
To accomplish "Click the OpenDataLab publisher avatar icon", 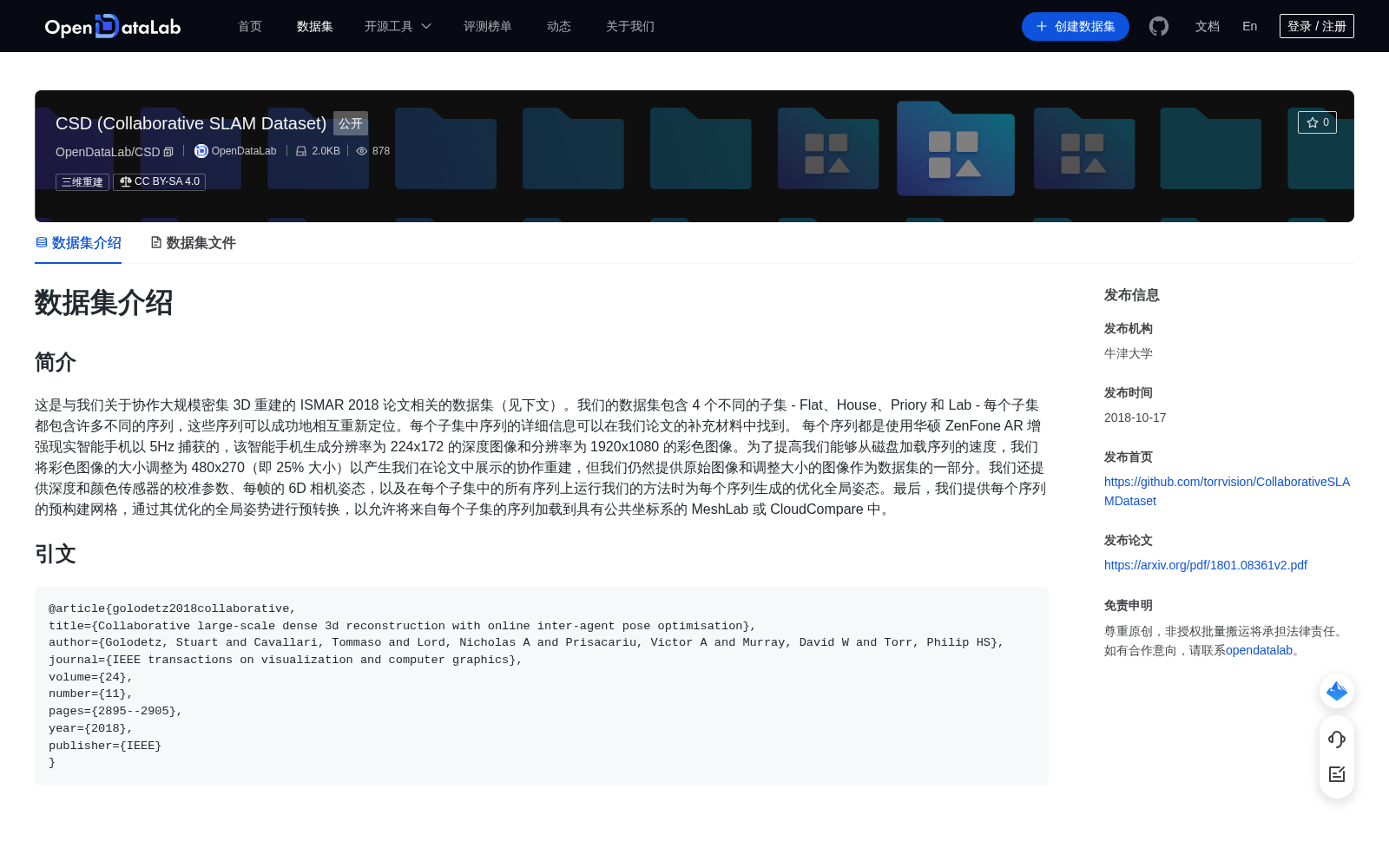I will click(x=201, y=151).
